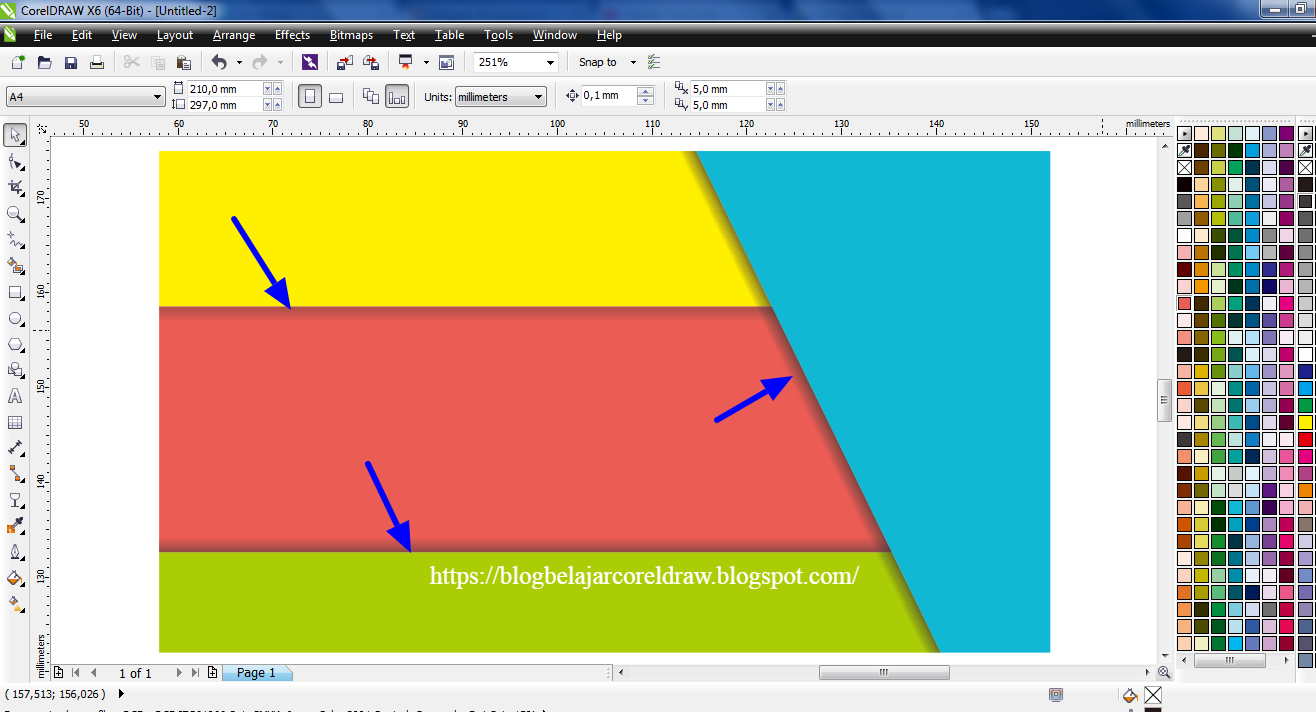Select the Pick tool
This screenshot has height=712, width=1316.
click(14, 134)
